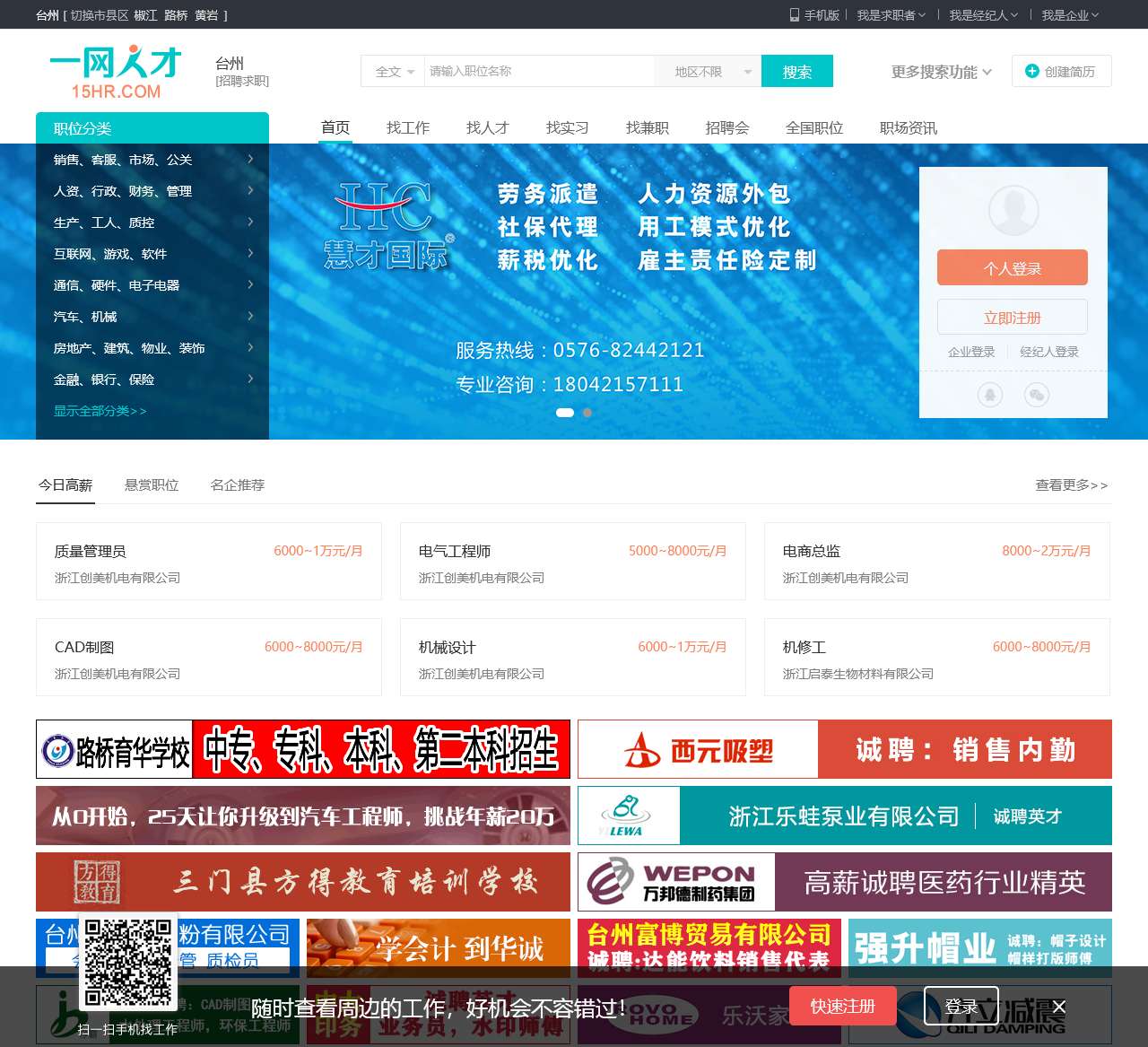
Task: Expand the 汽车、机械 category
Action: (x=152, y=317)
